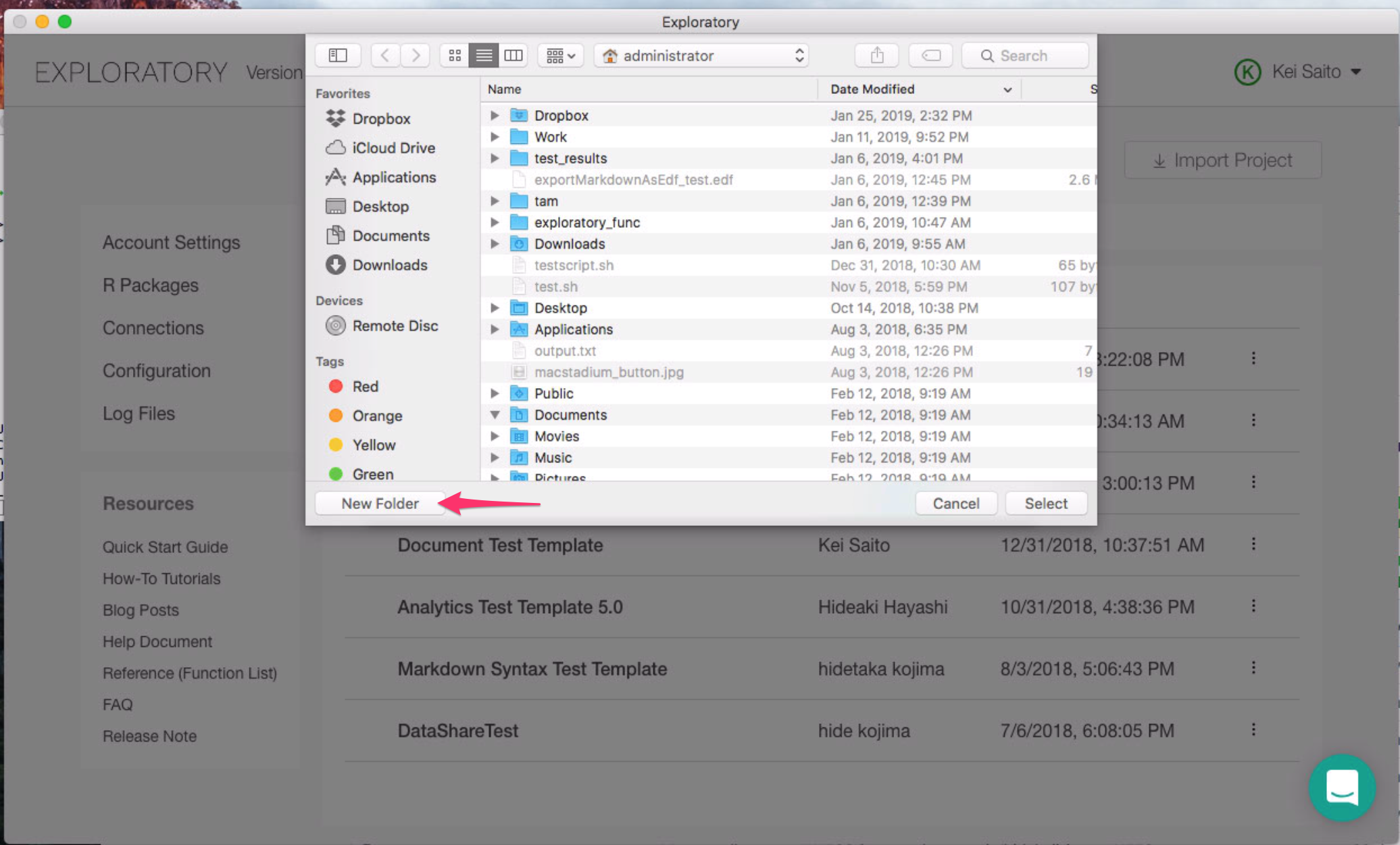Click the Cancel button
Screen dimensions: 1400x845
955,503
